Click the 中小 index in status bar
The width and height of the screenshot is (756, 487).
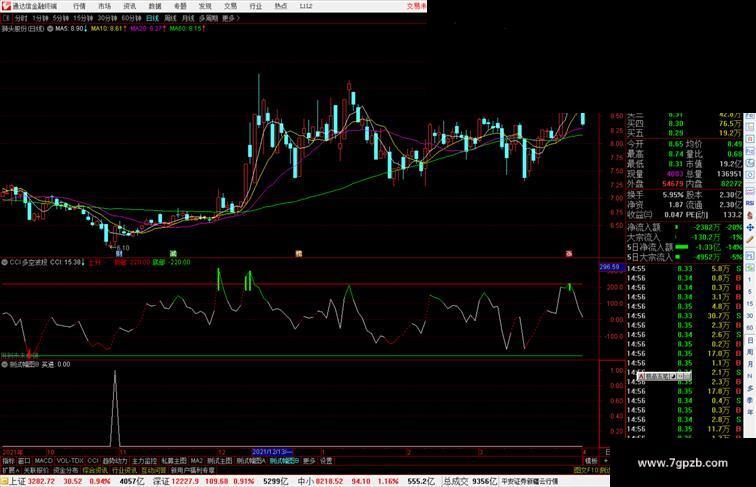point(306,481)
